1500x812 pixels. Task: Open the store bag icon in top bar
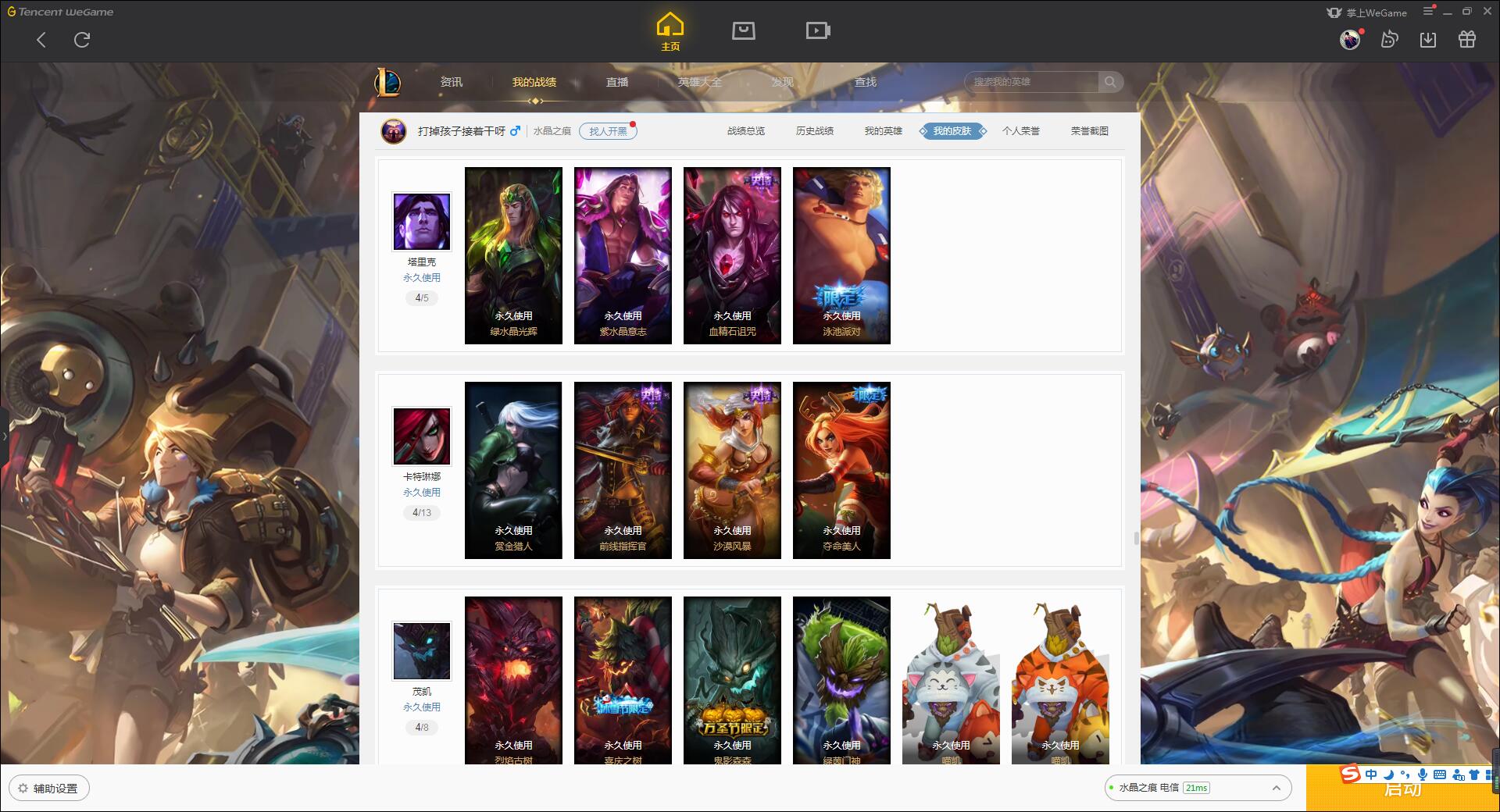[x=743, y=31]
